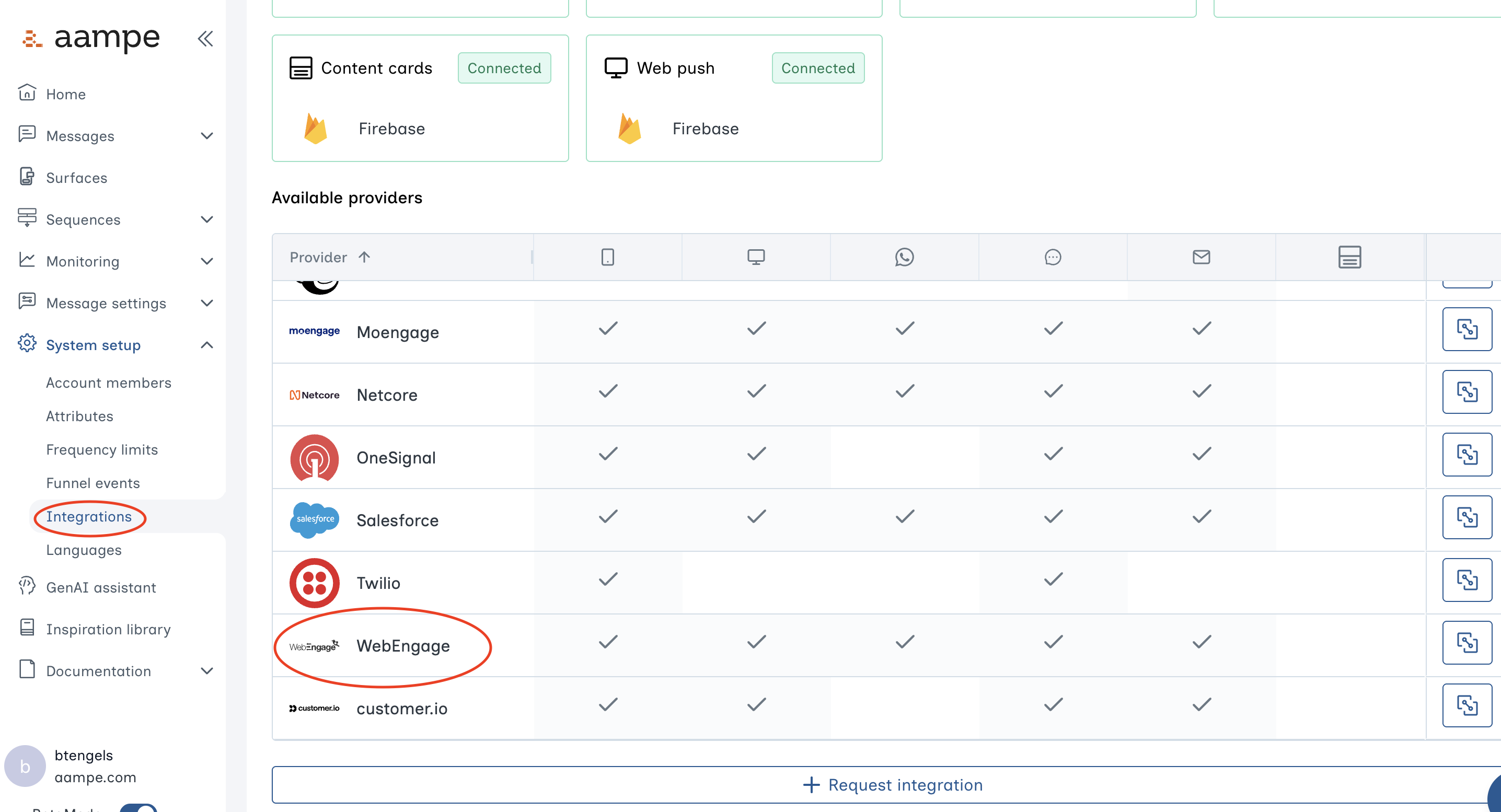This screenshot has width=1501, height=812.
Task: Collapse the sidebar with double-chevron icon
Action: coord(205,39)
